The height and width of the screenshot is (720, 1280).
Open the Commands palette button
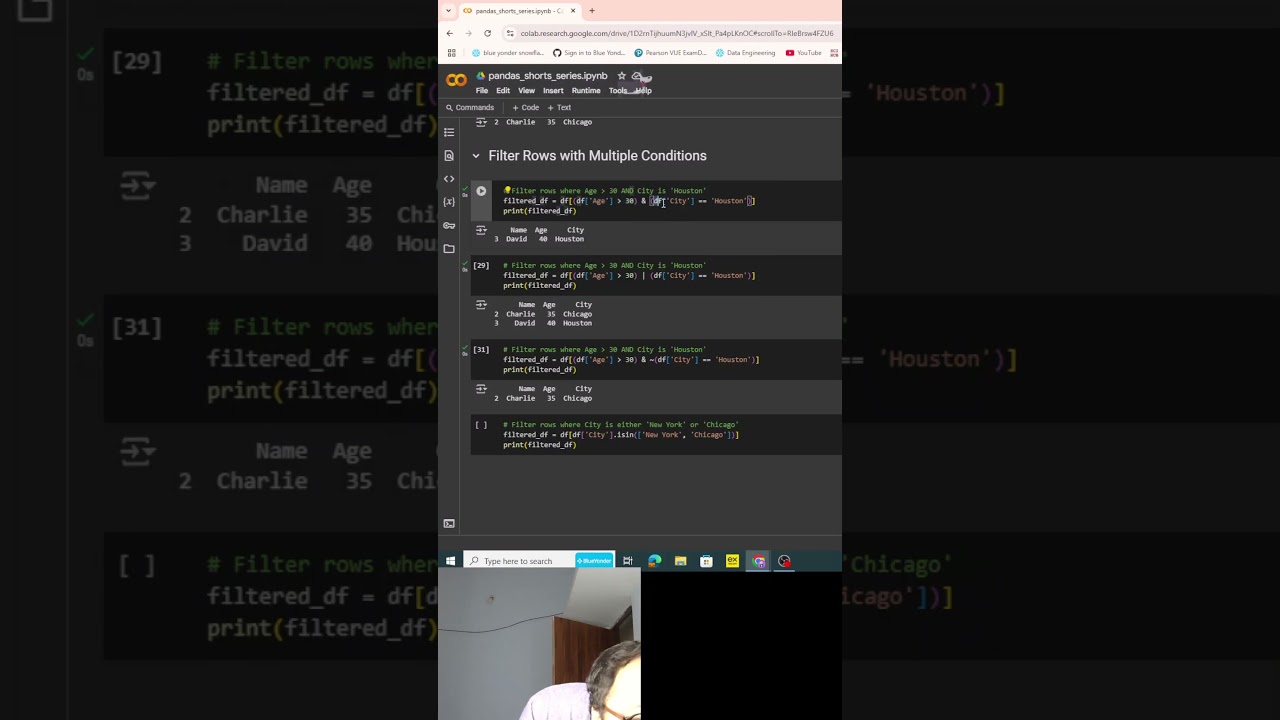point(469,108)
